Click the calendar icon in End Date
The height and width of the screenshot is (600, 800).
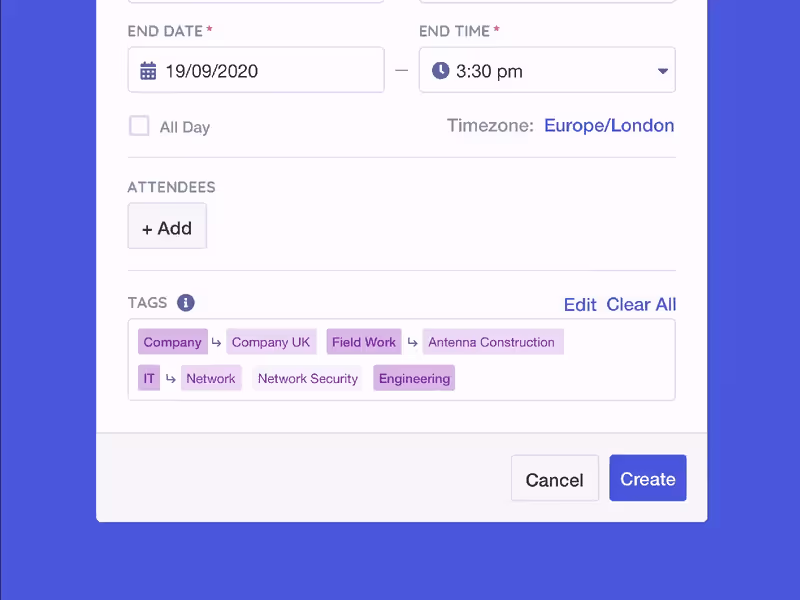(148, 71)
